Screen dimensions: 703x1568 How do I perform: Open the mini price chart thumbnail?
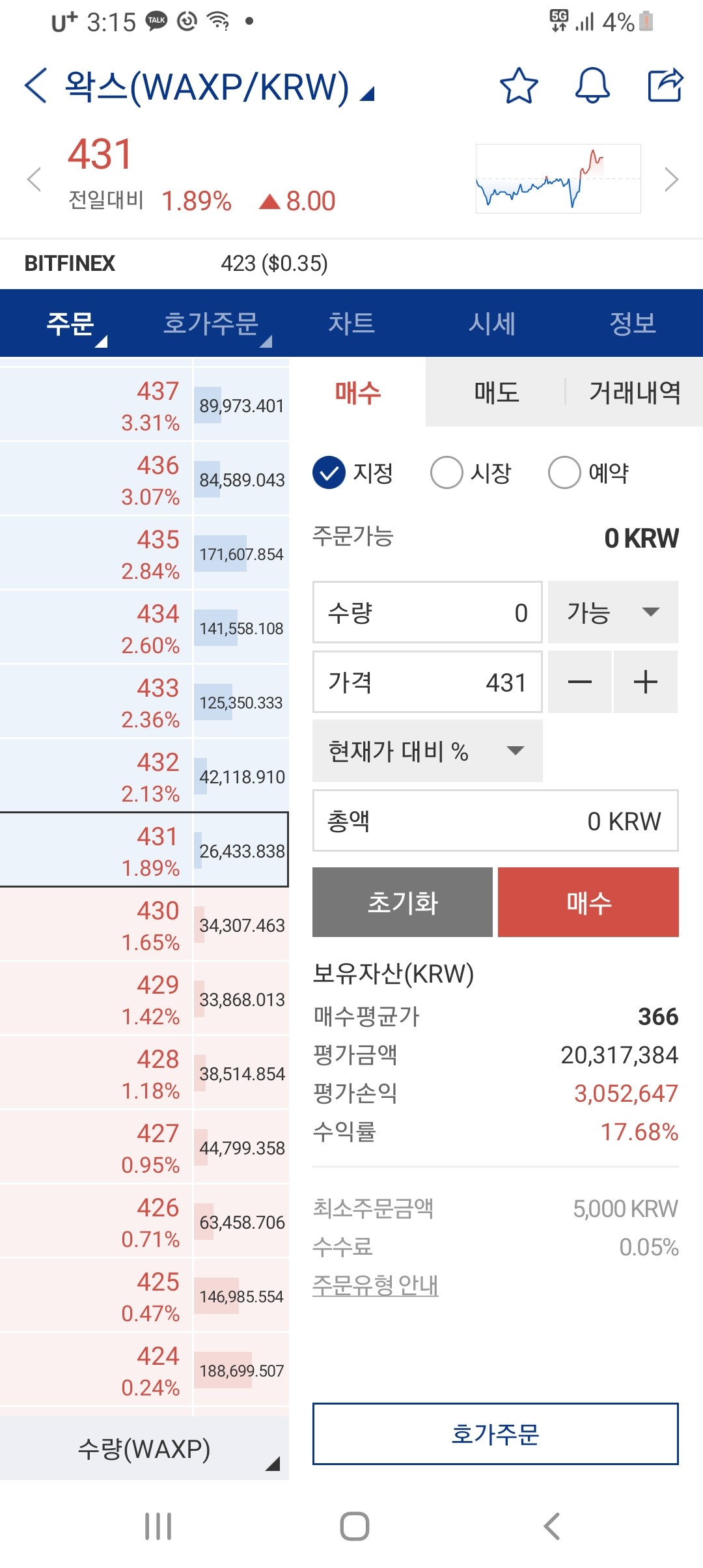pos(558,178)
